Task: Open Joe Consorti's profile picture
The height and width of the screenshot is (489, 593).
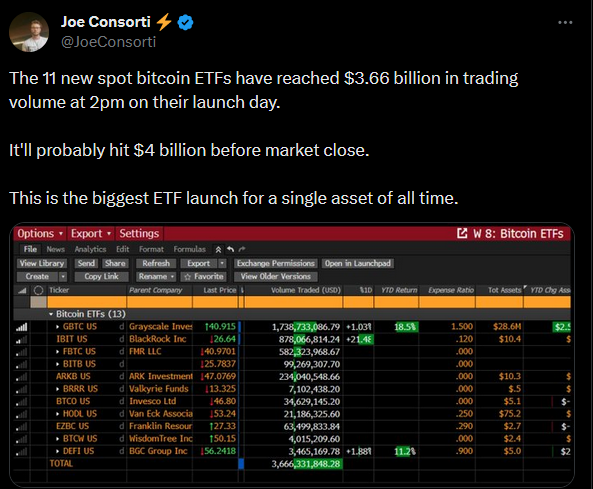Action: click(x=29, y=32)
